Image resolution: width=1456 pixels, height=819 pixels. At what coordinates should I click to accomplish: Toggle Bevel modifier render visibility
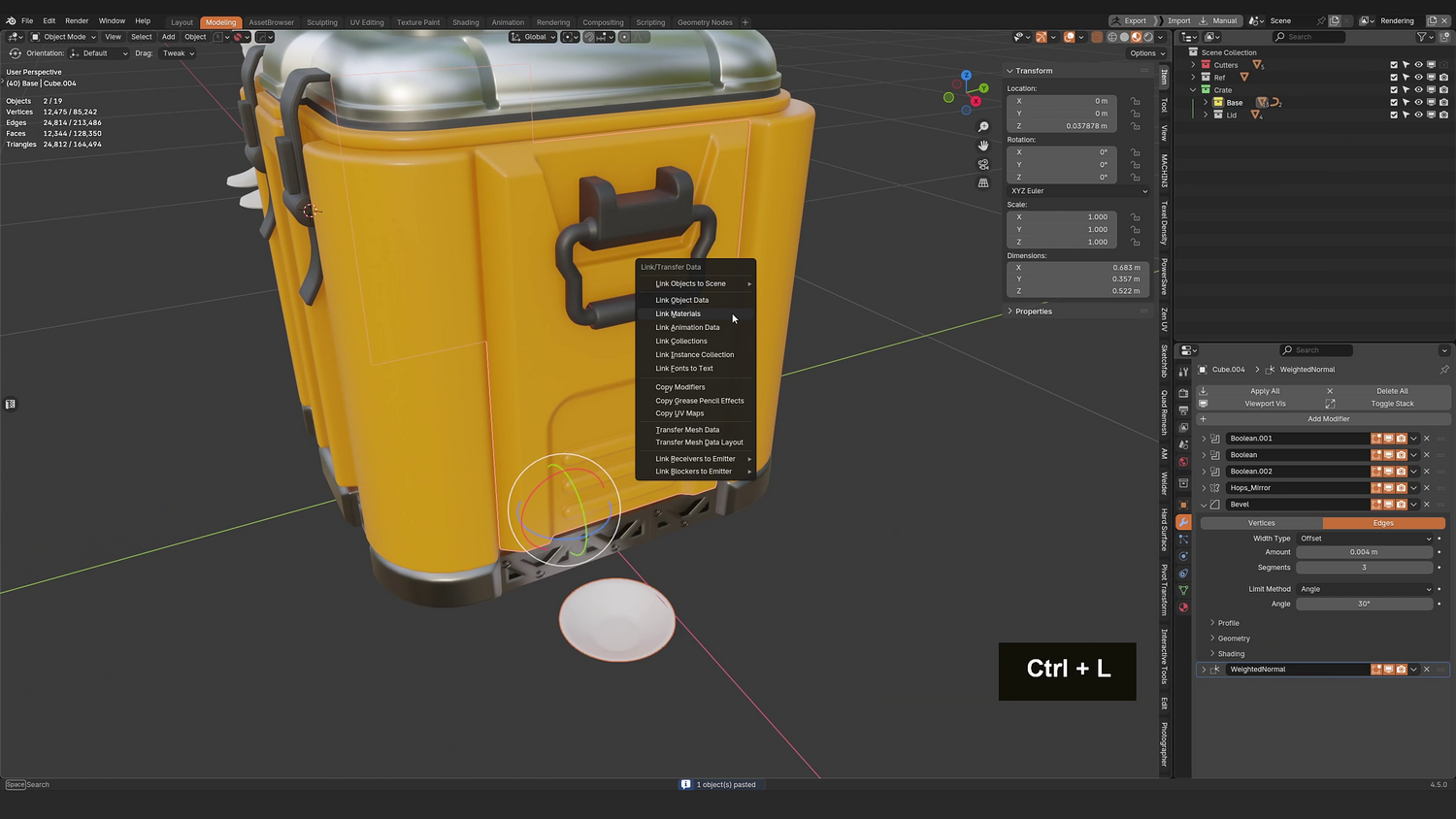pos(1402,505)
